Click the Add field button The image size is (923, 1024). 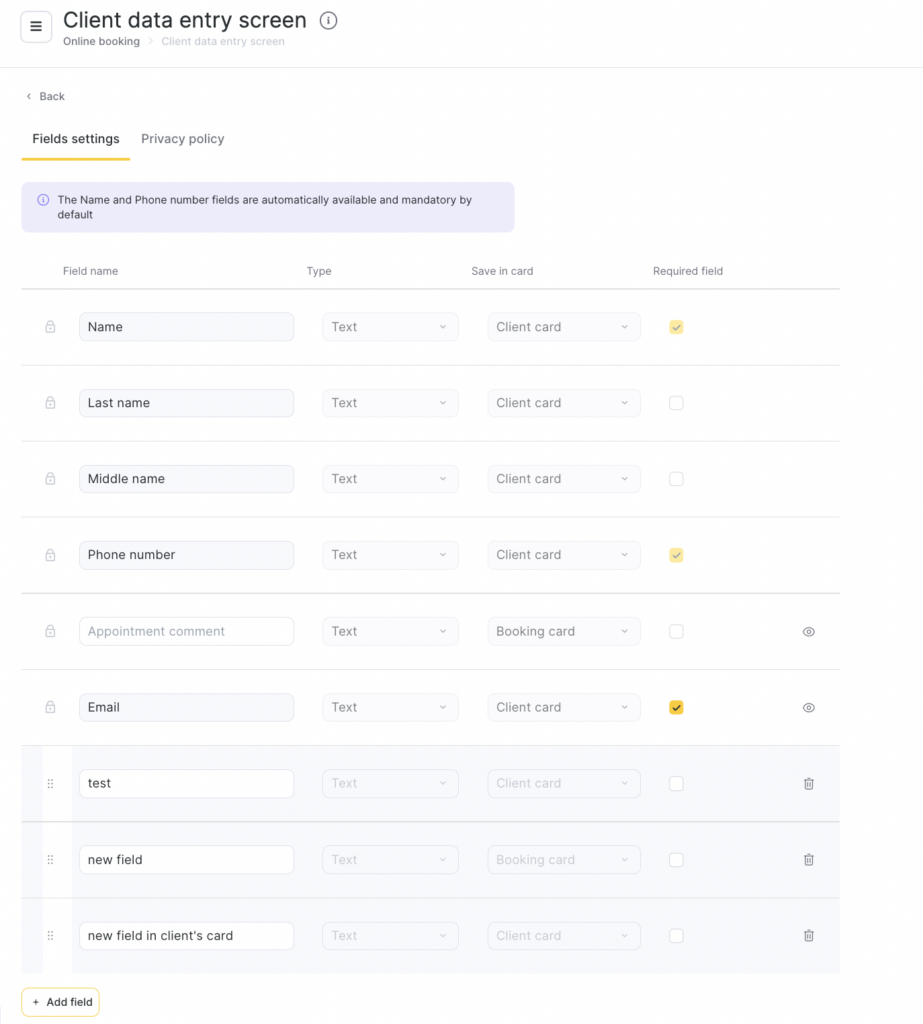(x=61, y=1002)
